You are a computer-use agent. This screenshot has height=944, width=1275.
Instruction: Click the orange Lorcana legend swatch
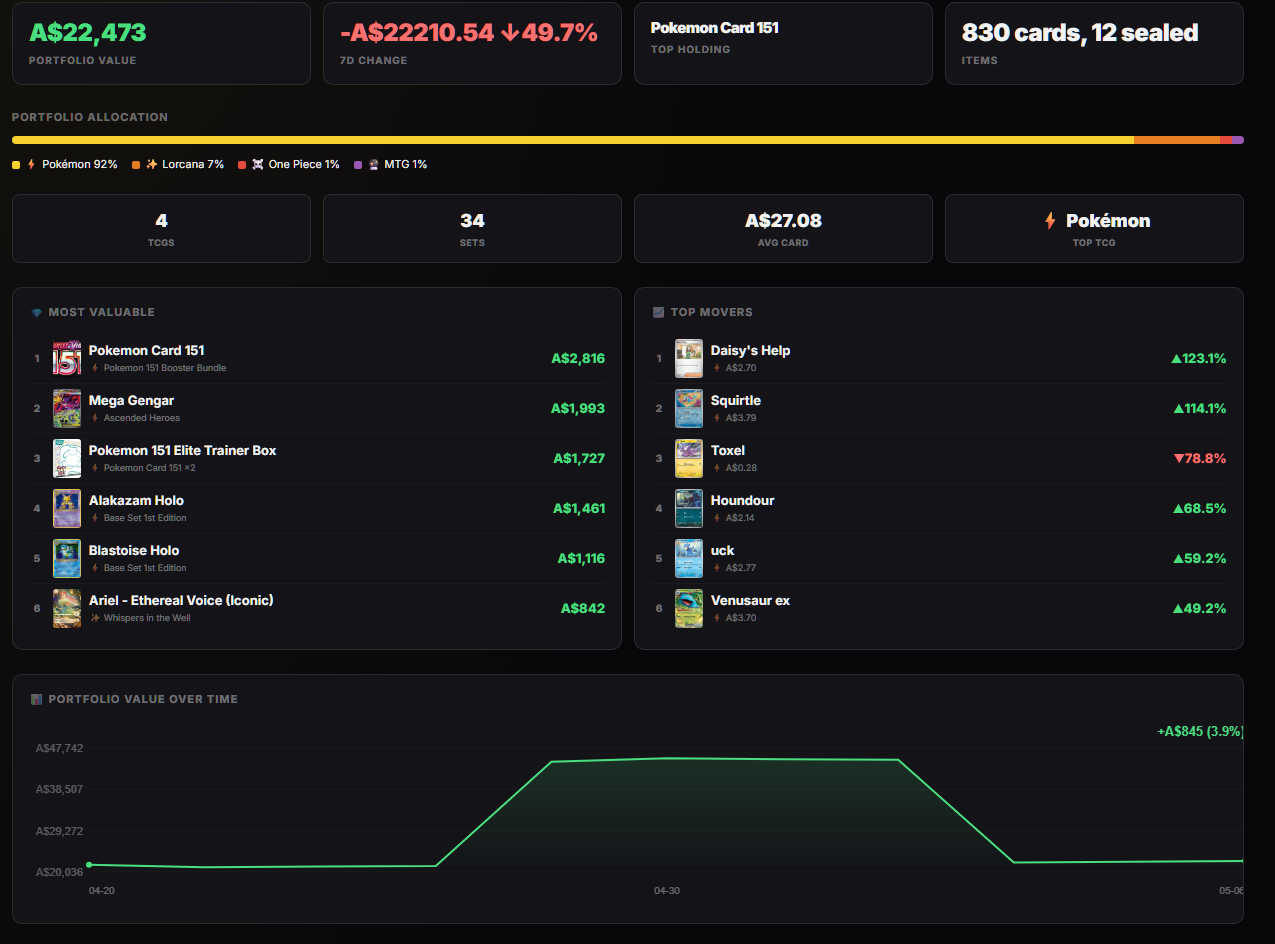[x=136, y=164]
